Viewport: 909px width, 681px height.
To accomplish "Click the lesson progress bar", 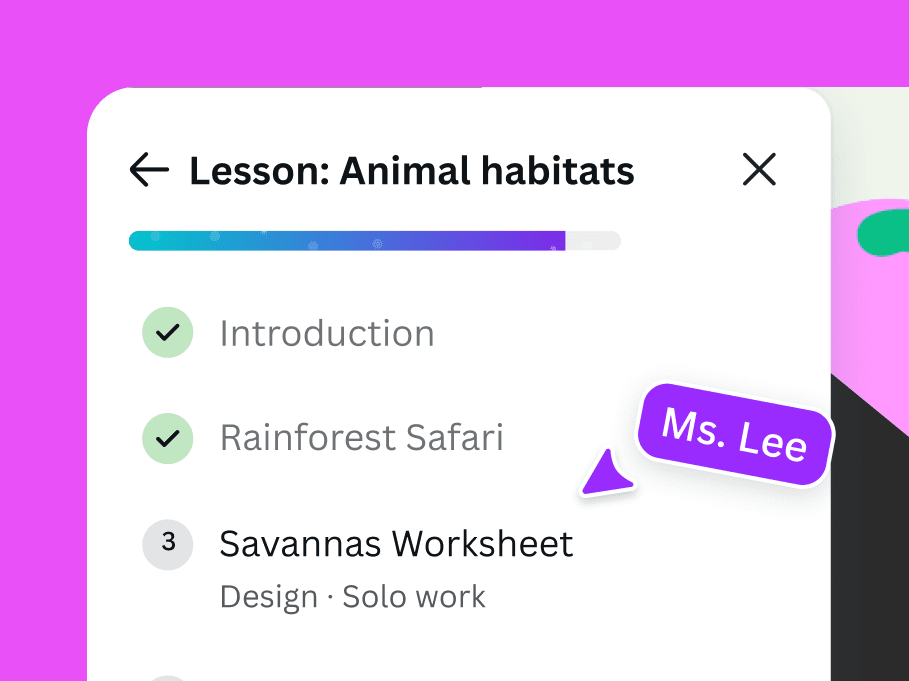I will (374, 240).
